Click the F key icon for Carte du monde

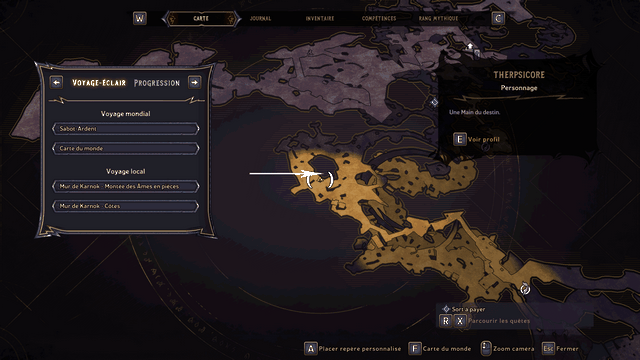click(x=415, y=349)
